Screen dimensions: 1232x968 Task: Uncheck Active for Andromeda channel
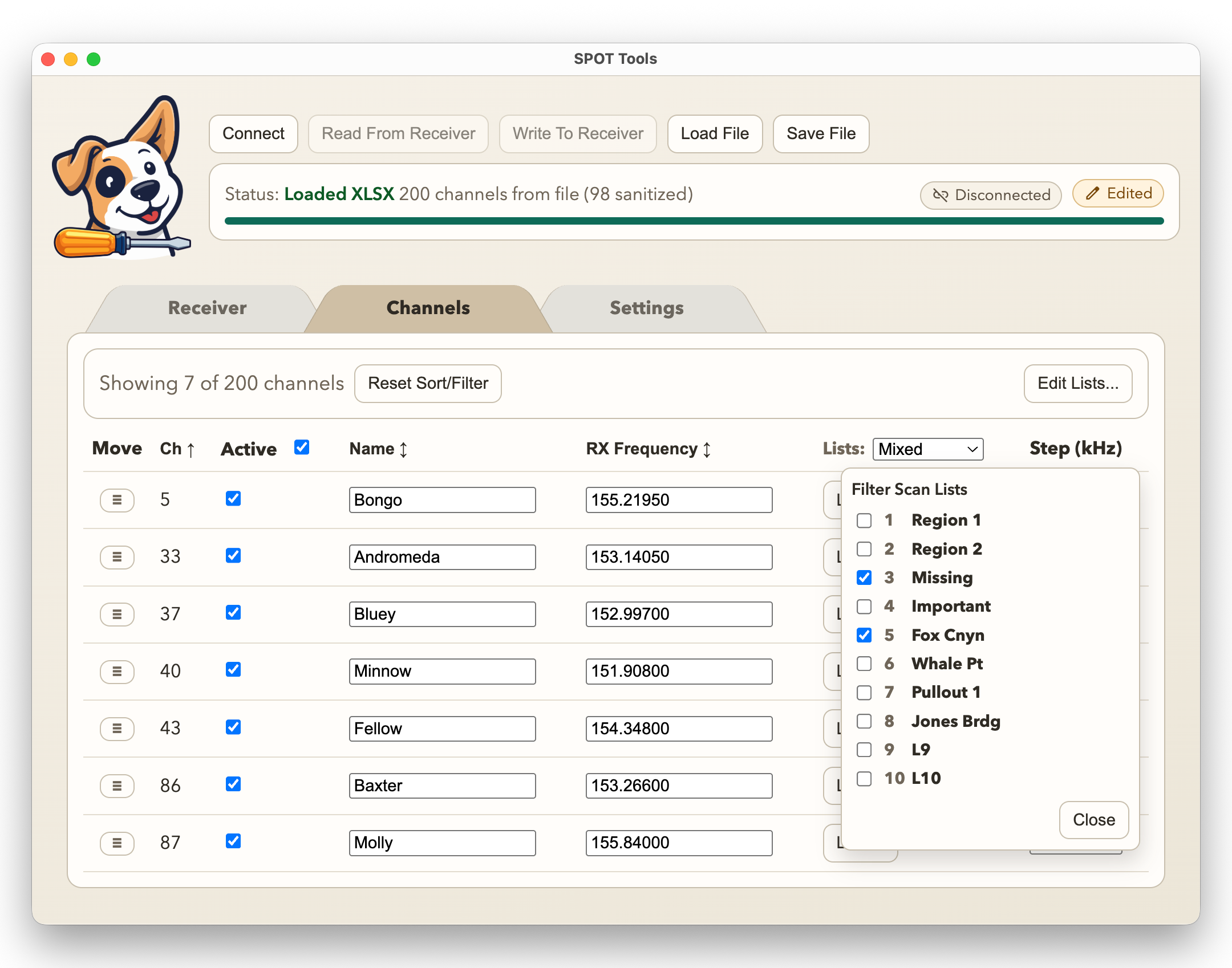tap(233, 556)
